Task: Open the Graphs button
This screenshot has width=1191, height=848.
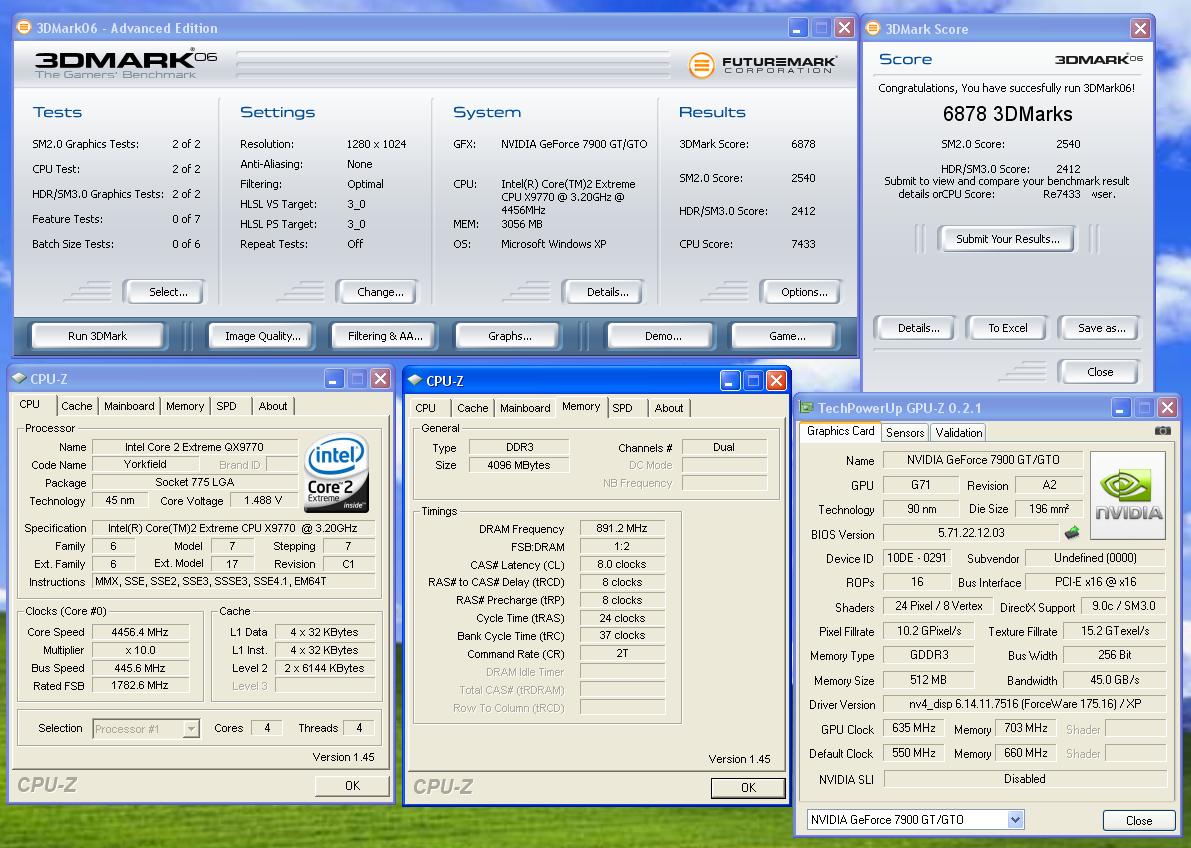Action: click(510, 336)
